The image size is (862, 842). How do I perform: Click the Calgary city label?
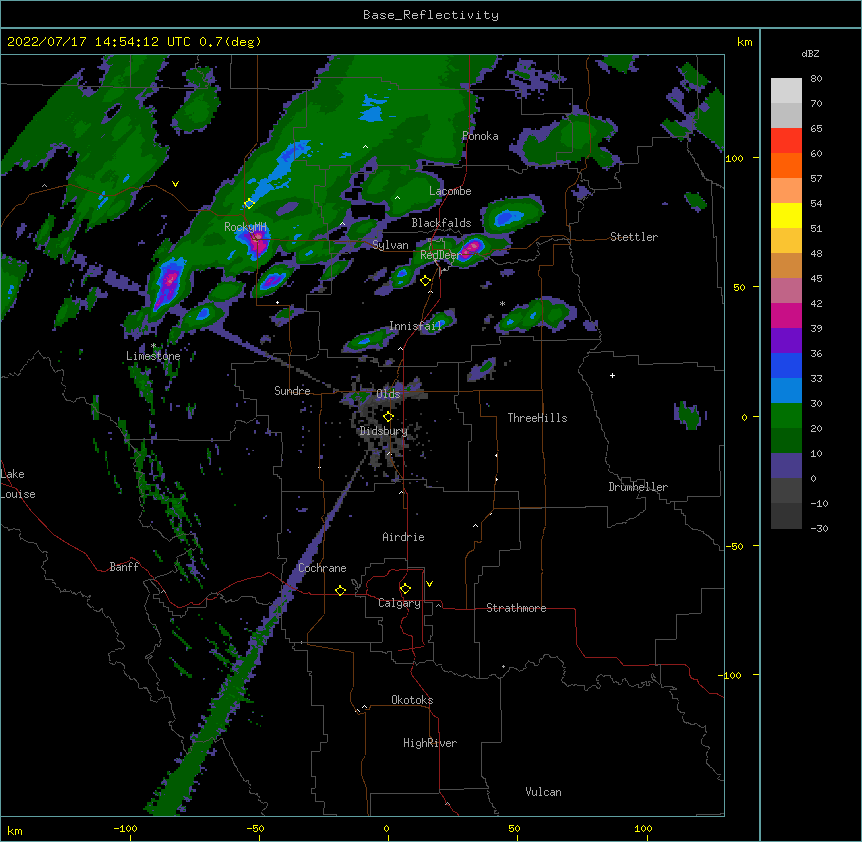click(399, 603)
